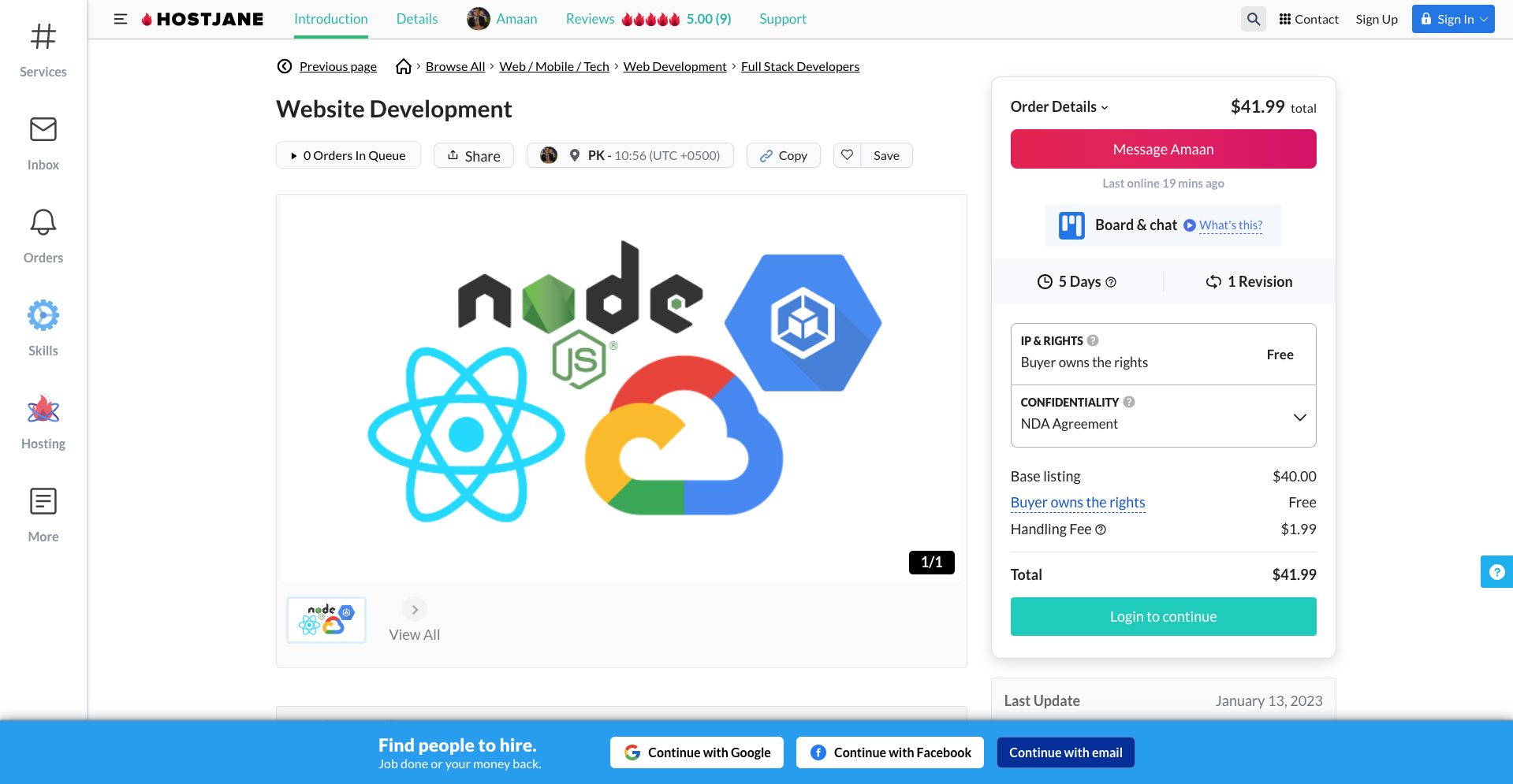Click the IP & Rights help icon

[x=1093, y=340]
